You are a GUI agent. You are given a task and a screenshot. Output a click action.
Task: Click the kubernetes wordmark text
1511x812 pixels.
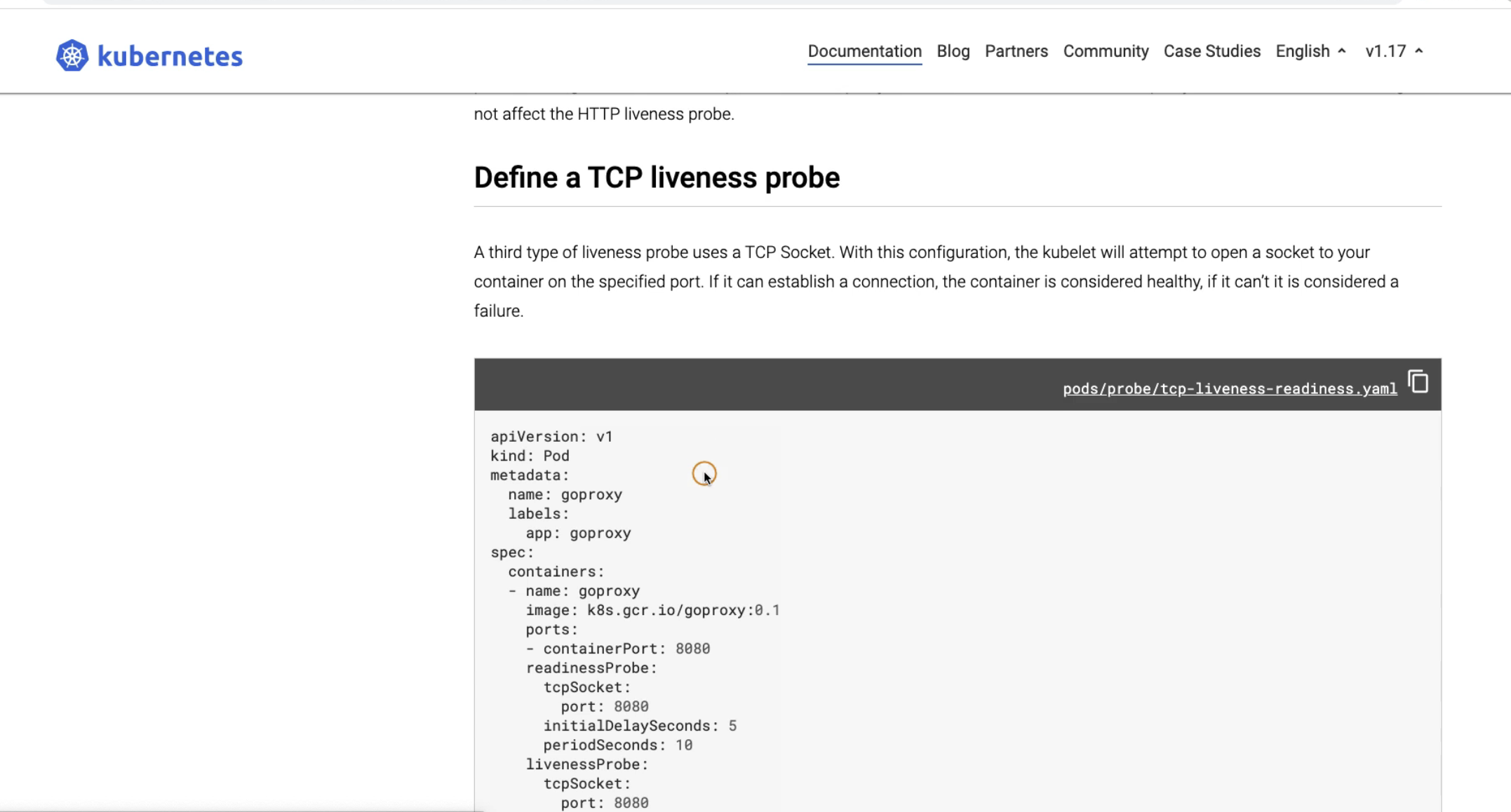(x=170, y=57)
